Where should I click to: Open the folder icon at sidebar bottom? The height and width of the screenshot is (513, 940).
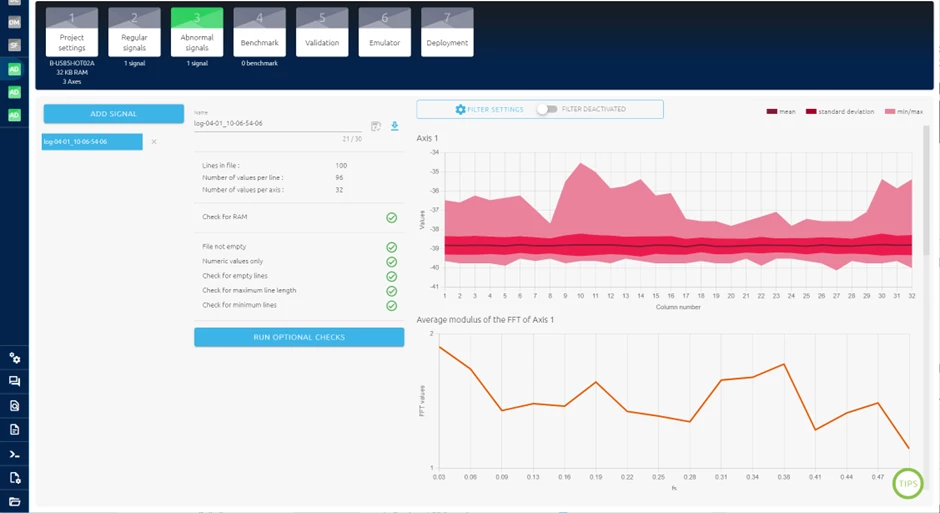14,502
